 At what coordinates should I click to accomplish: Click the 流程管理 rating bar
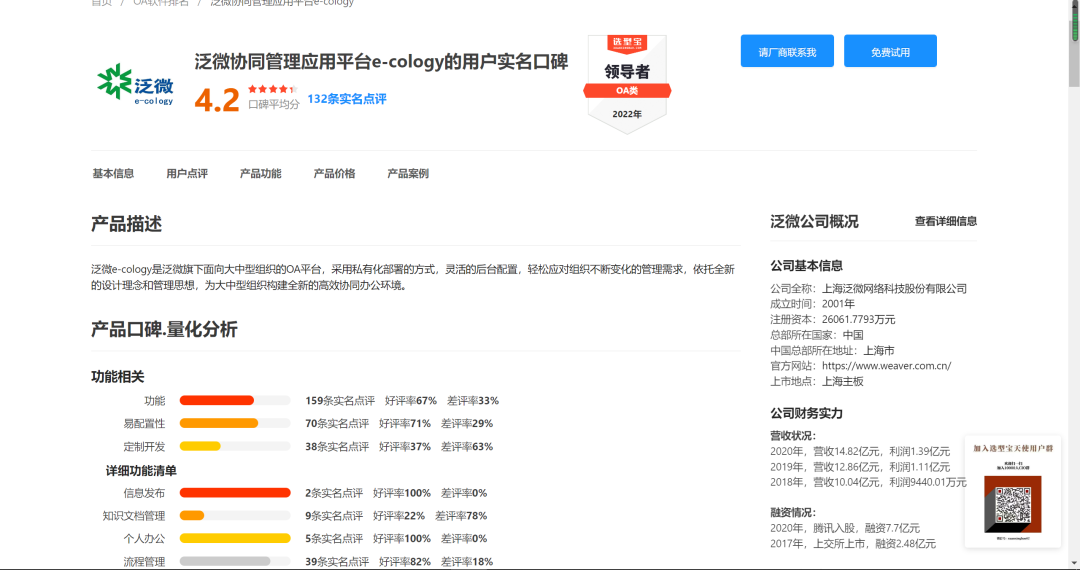(235, 562)
